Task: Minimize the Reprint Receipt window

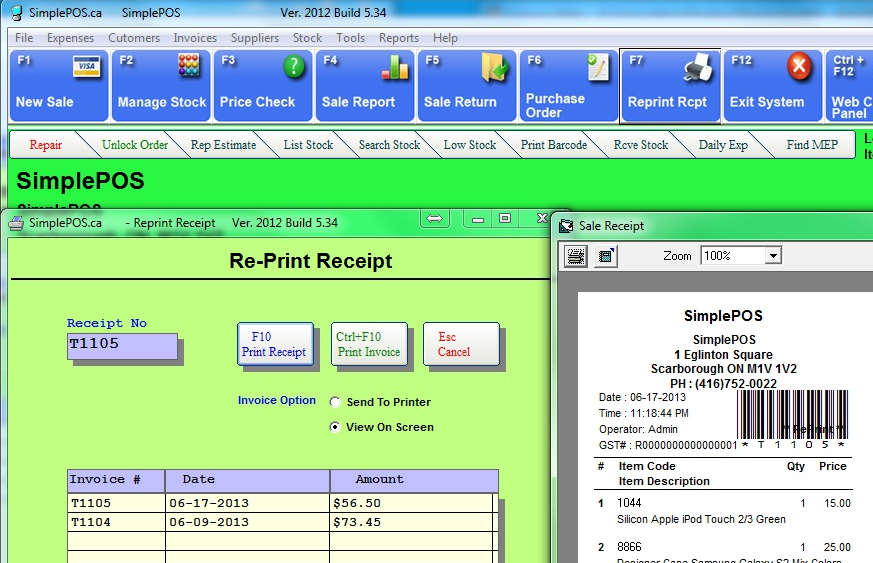Action: [x=478, y=219]
